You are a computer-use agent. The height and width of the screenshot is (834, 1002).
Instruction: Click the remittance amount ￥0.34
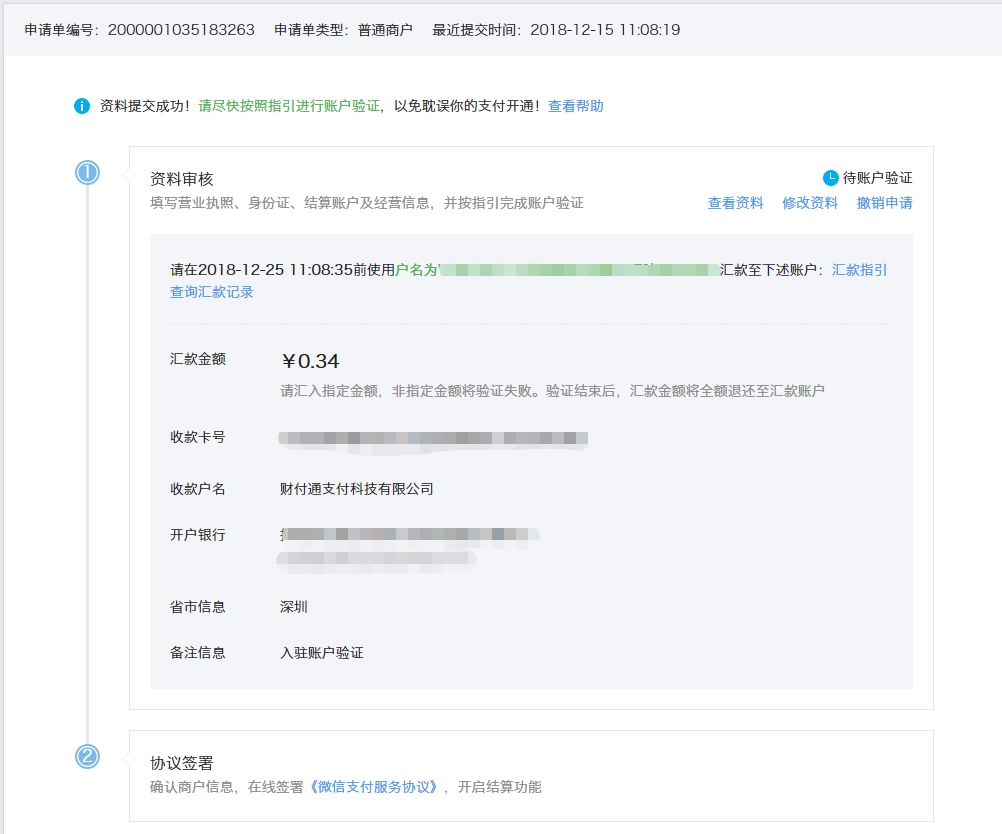(310, 361)
